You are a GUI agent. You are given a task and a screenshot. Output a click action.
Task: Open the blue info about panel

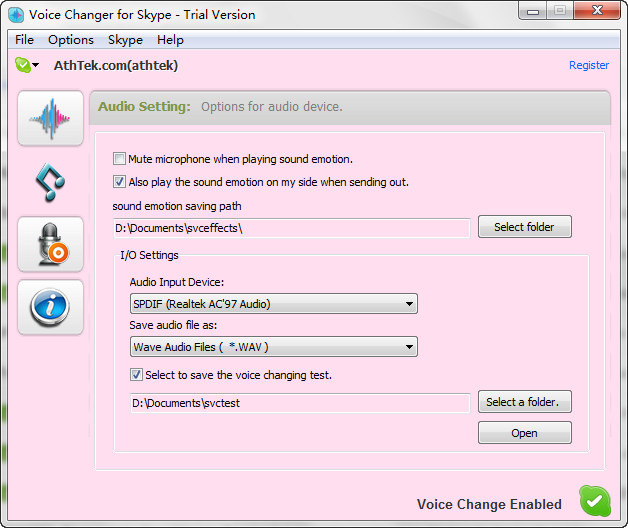tap(50, 306)
